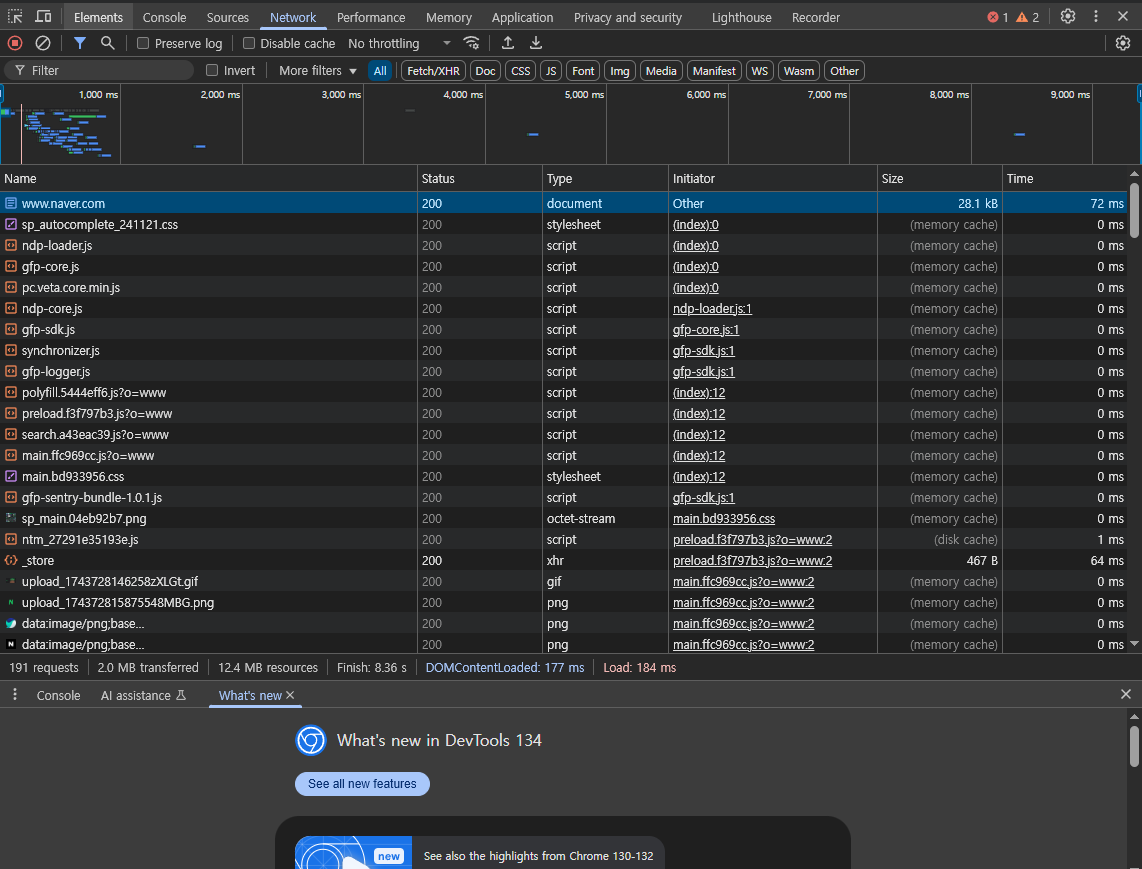
Task: Switch to the Console tab at top
Action: click(165, 17)
